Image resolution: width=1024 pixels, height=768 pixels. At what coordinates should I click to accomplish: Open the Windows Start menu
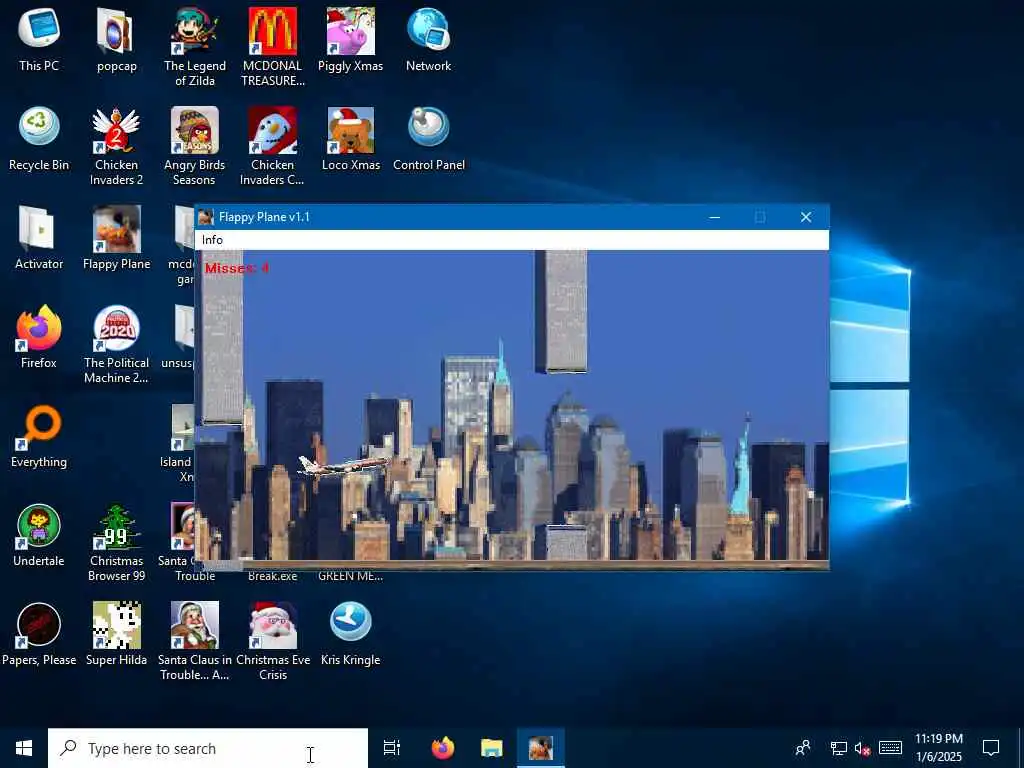pos(24,748)
